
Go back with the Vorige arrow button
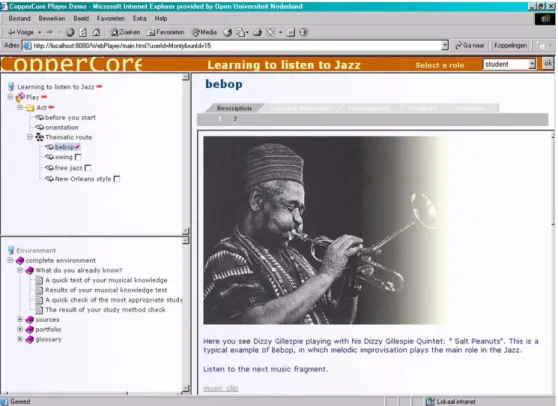[21, 32]
